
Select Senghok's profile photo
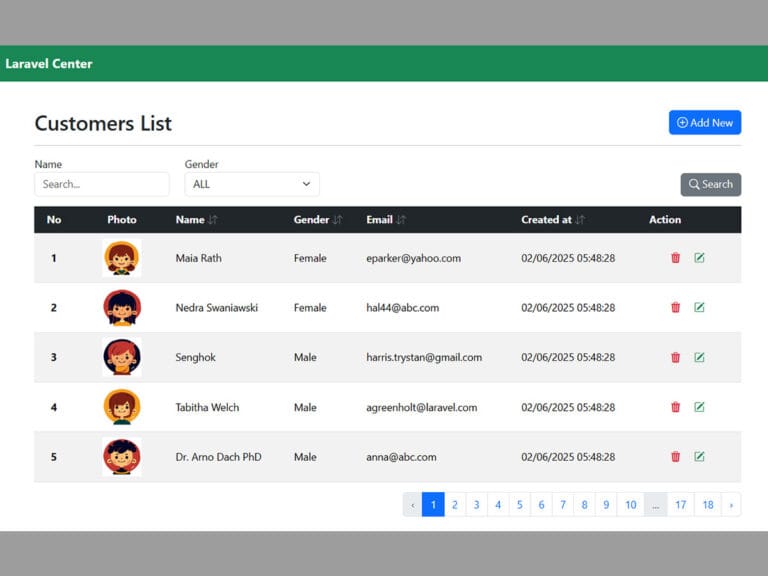122,357
